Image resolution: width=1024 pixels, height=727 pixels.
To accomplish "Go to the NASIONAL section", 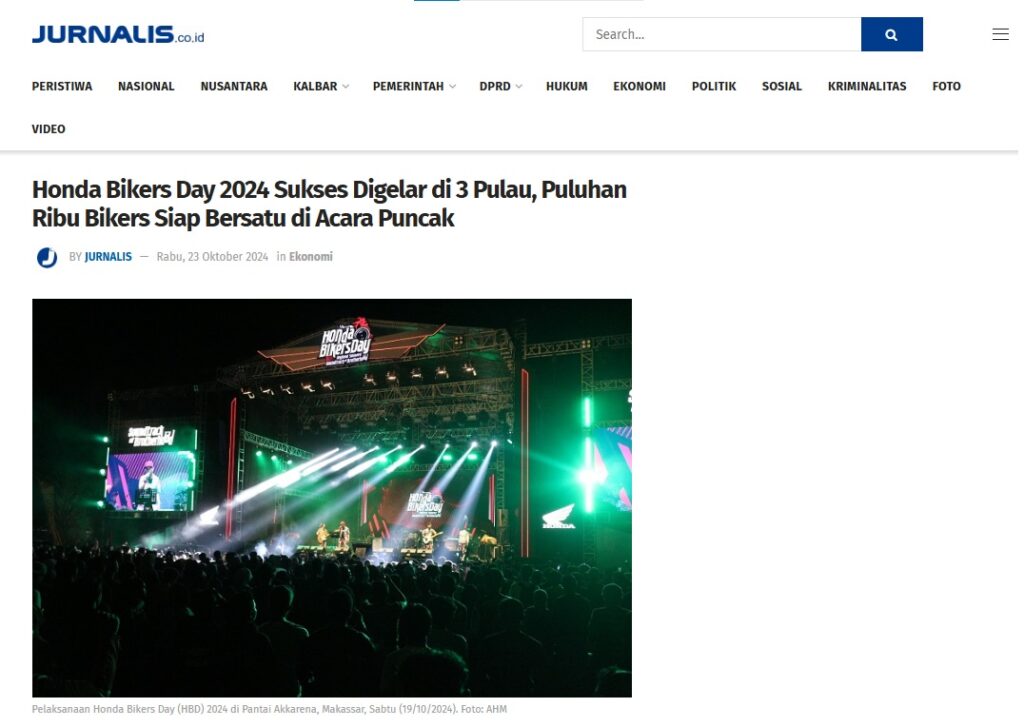I will click(x=146, y=86).
